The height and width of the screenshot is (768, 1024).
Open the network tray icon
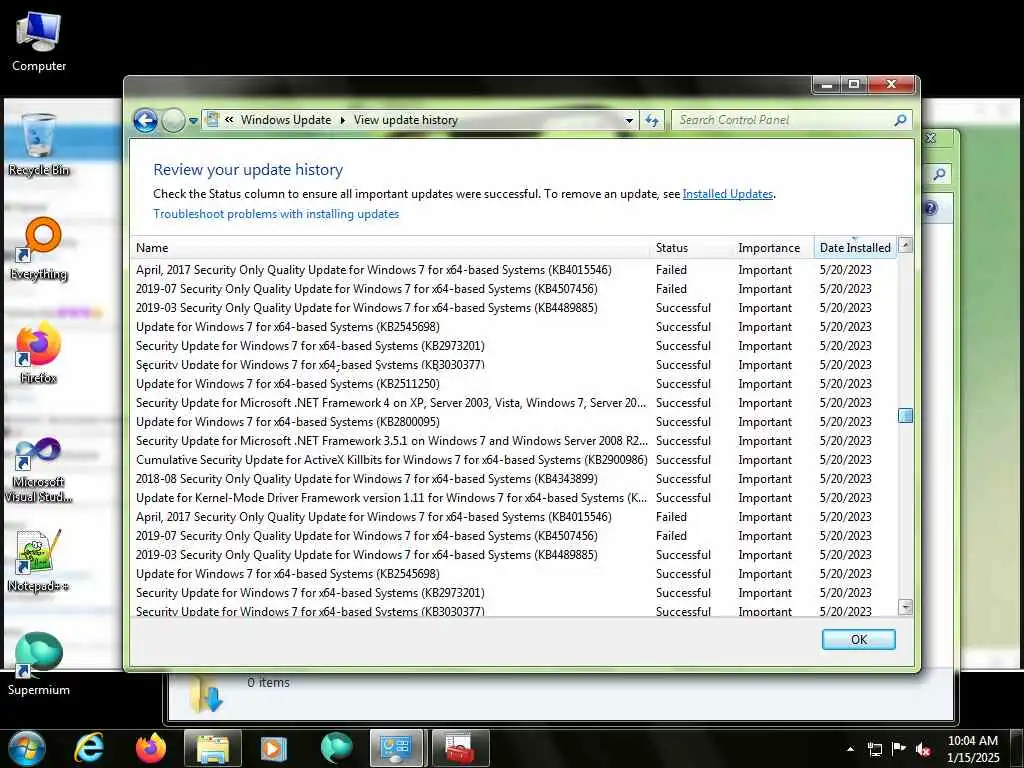pos(874,749)
